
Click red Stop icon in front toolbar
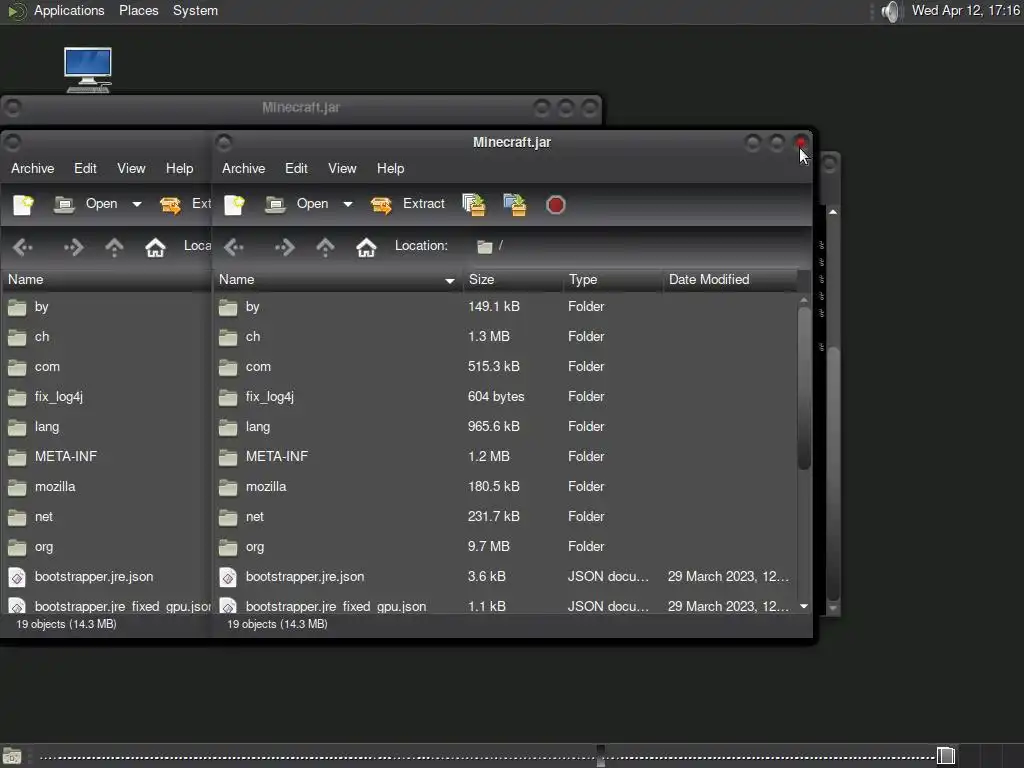tap(555, 205)
